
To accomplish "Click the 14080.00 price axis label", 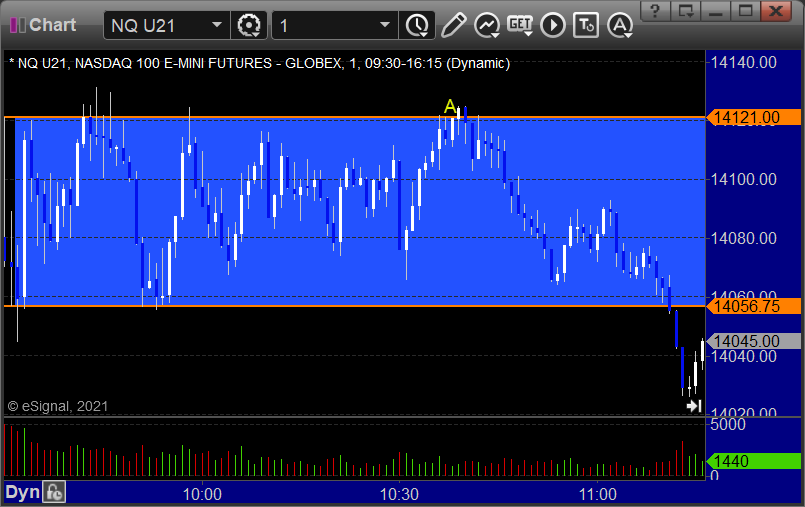I will (x=744, y=238).
